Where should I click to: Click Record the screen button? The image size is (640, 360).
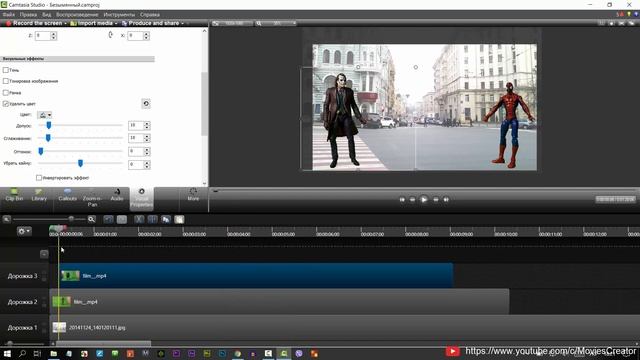pyautogui.click(x=34, y=23)
